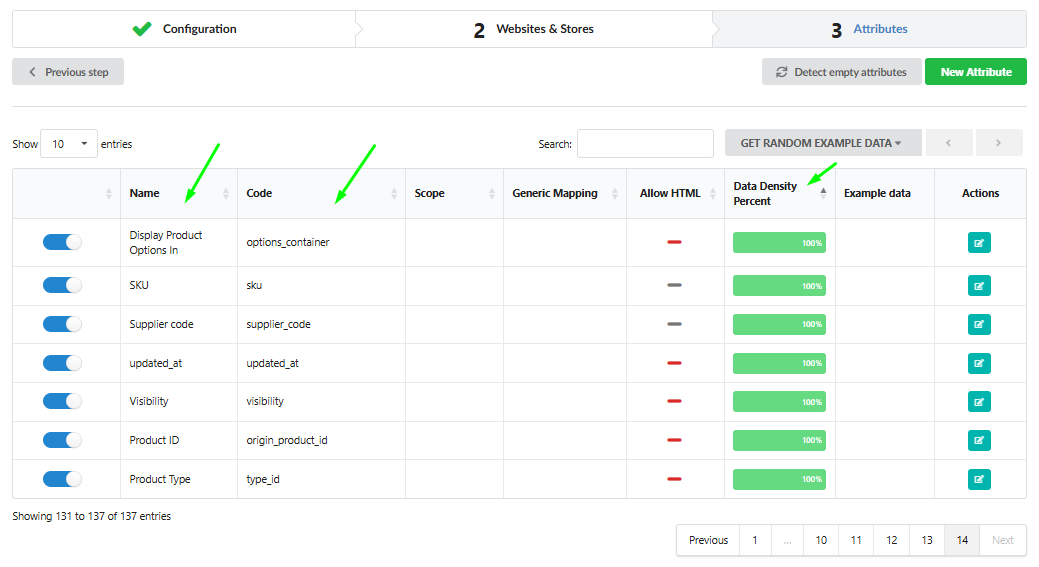Click the edit icon for Visibility row
The width and height of the screenshot is (1039, 567).
(x=979, y=401)
